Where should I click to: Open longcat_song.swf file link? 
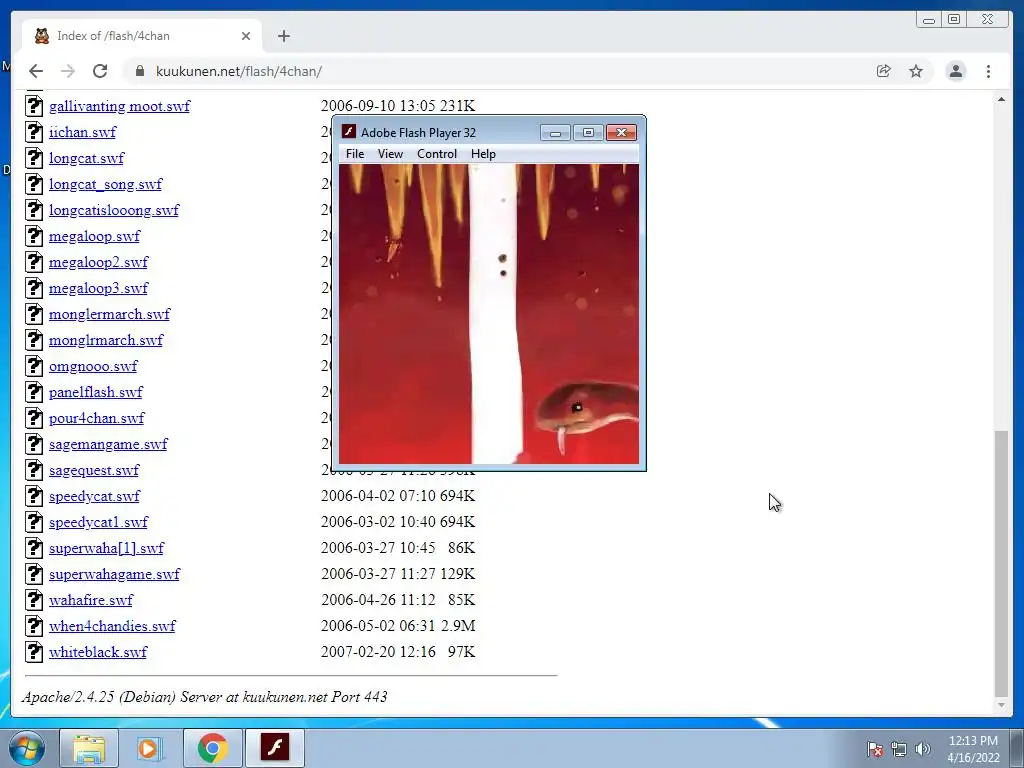coord(105,184)
